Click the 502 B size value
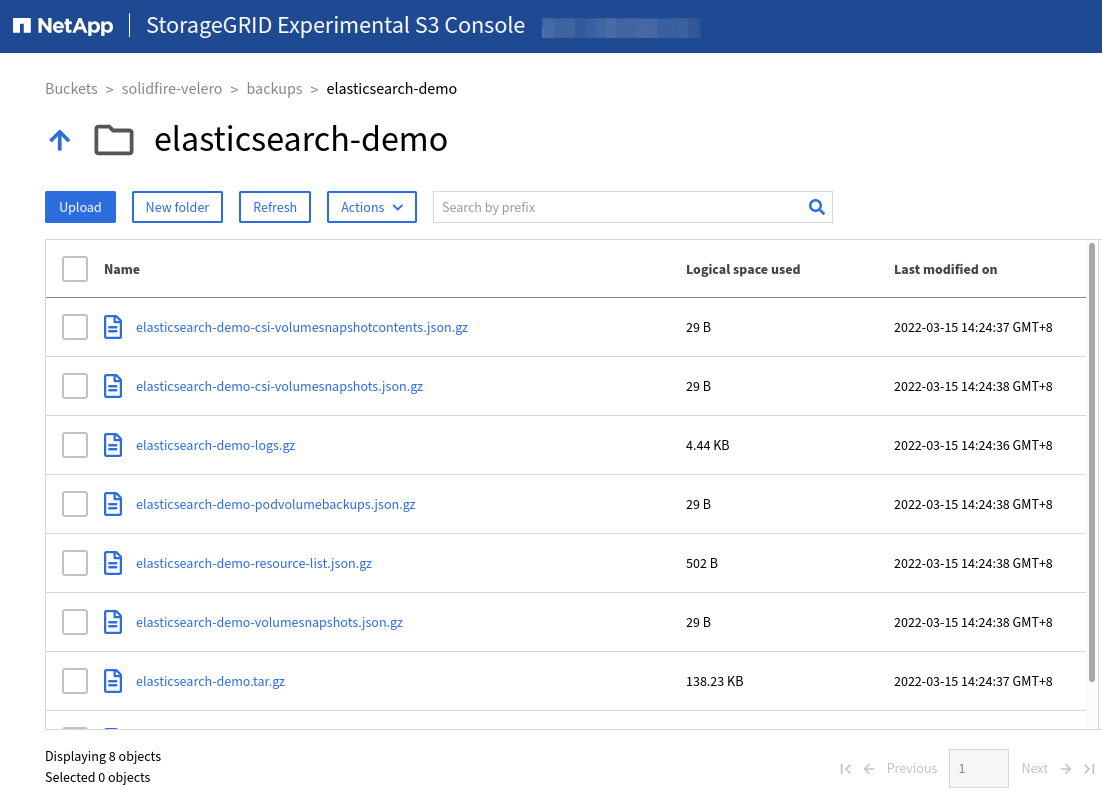The width and height of the screenshot is (1102, 796). coord(701,563)
